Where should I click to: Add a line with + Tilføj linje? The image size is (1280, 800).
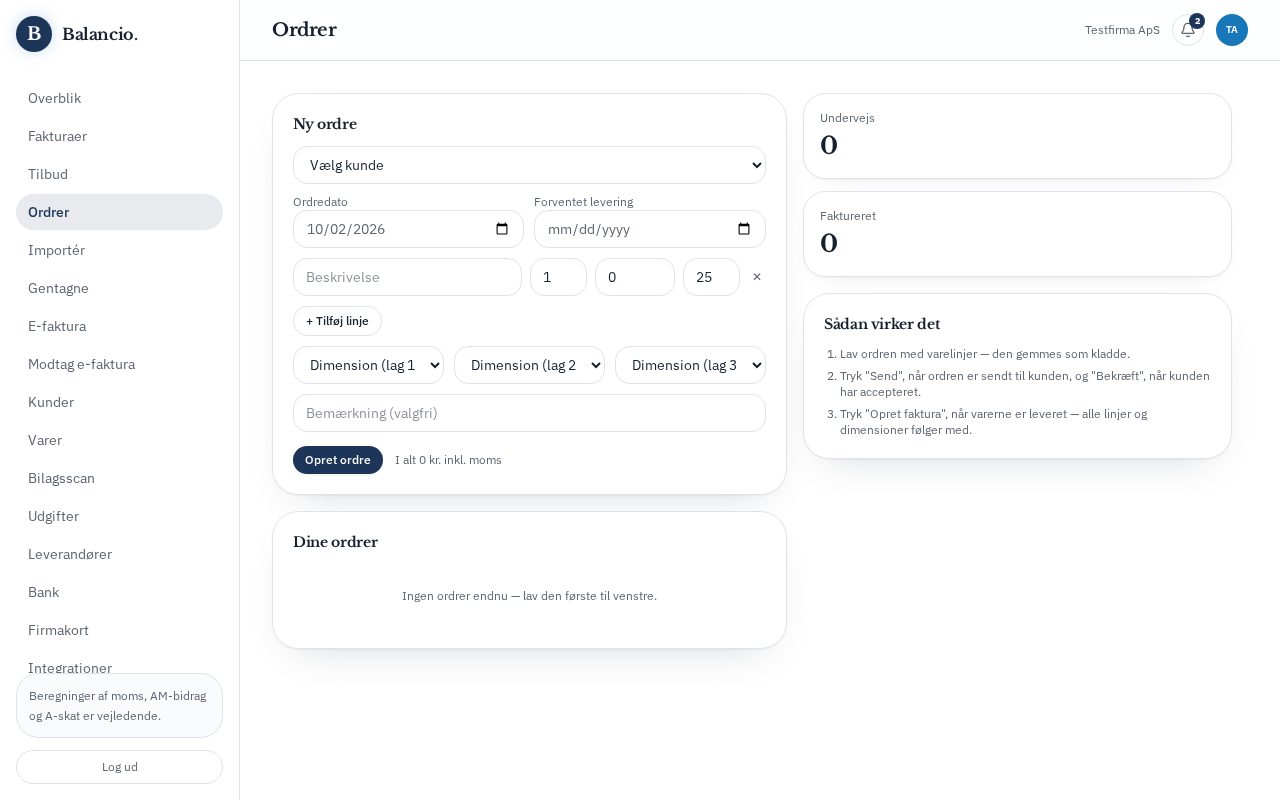[x=337, y=321]
